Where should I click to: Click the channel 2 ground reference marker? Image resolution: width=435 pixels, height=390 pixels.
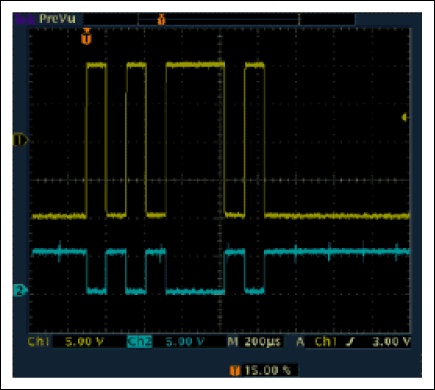point(20,290)
